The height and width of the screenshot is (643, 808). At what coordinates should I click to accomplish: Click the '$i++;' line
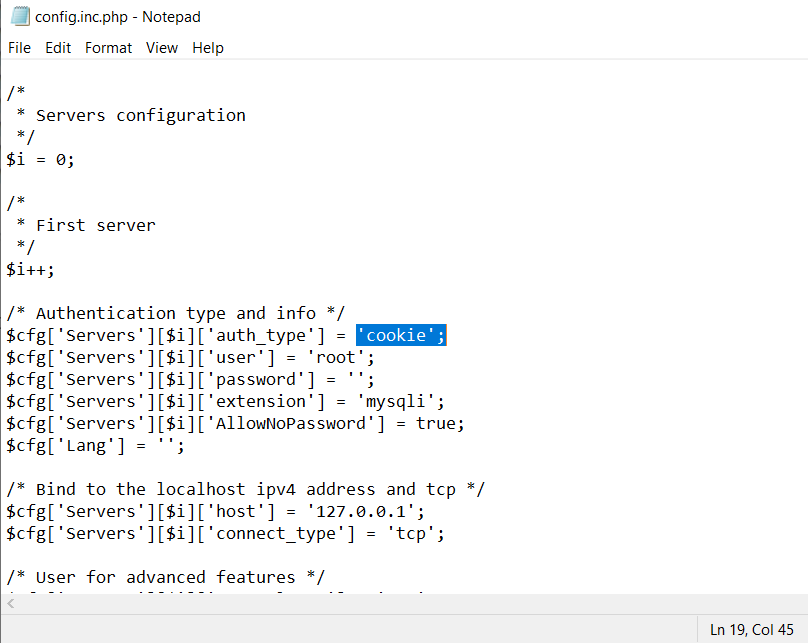click(30, 269)
